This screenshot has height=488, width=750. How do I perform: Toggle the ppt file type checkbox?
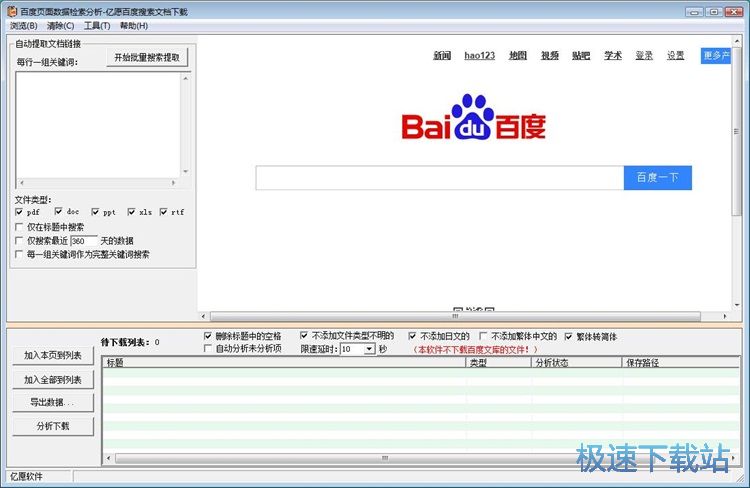click(95, 212)
